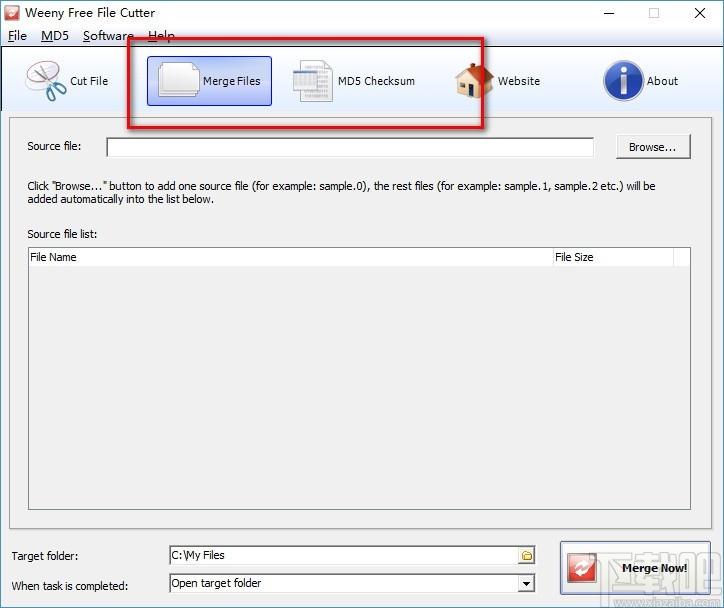This screenshot has height=608, width=724.
Task: Open the File menu
Action: tap(17, 36)
